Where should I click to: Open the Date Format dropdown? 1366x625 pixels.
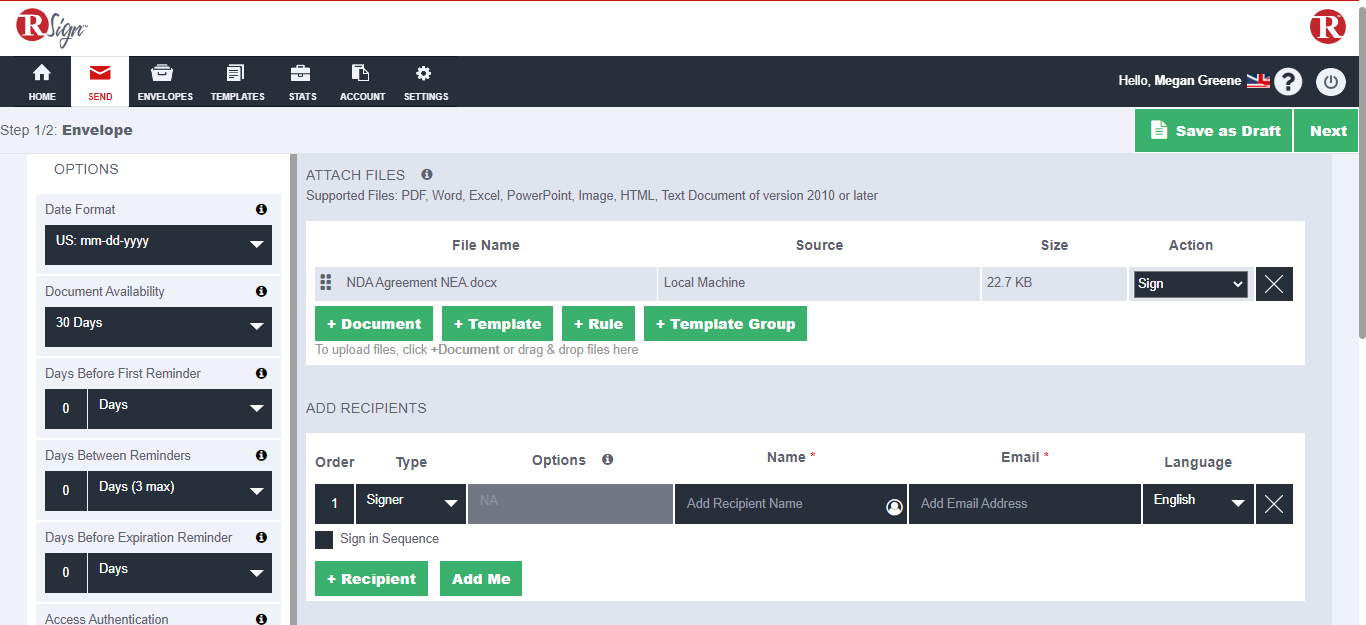coord(158,244)
